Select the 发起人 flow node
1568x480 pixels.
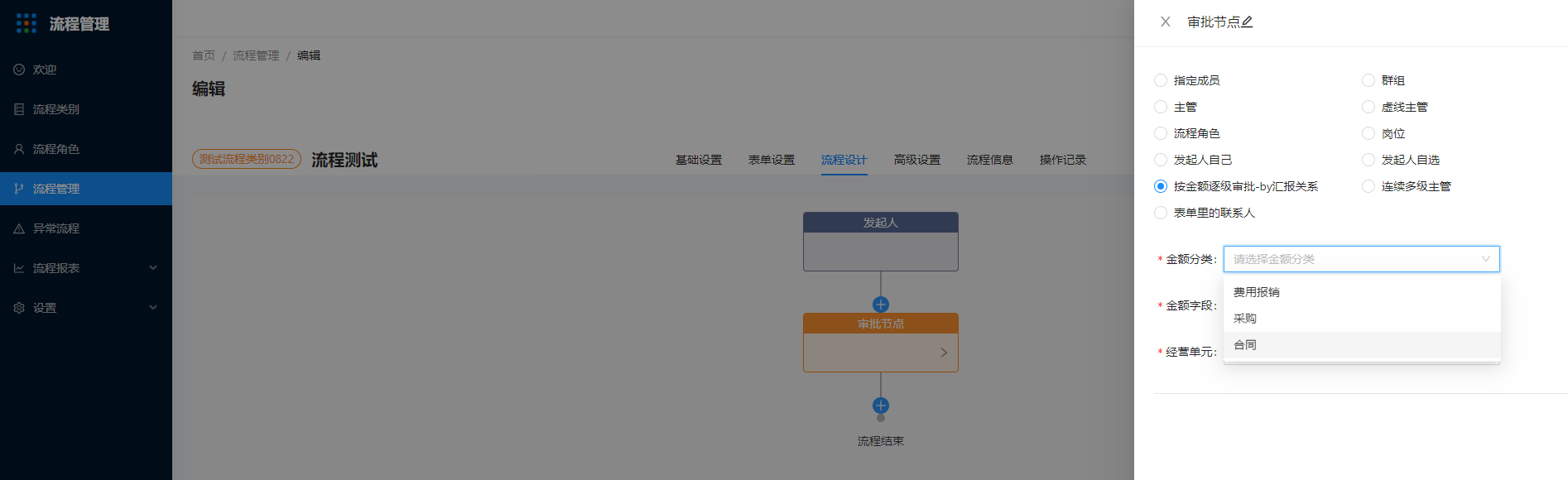click(x=881, y=242)
